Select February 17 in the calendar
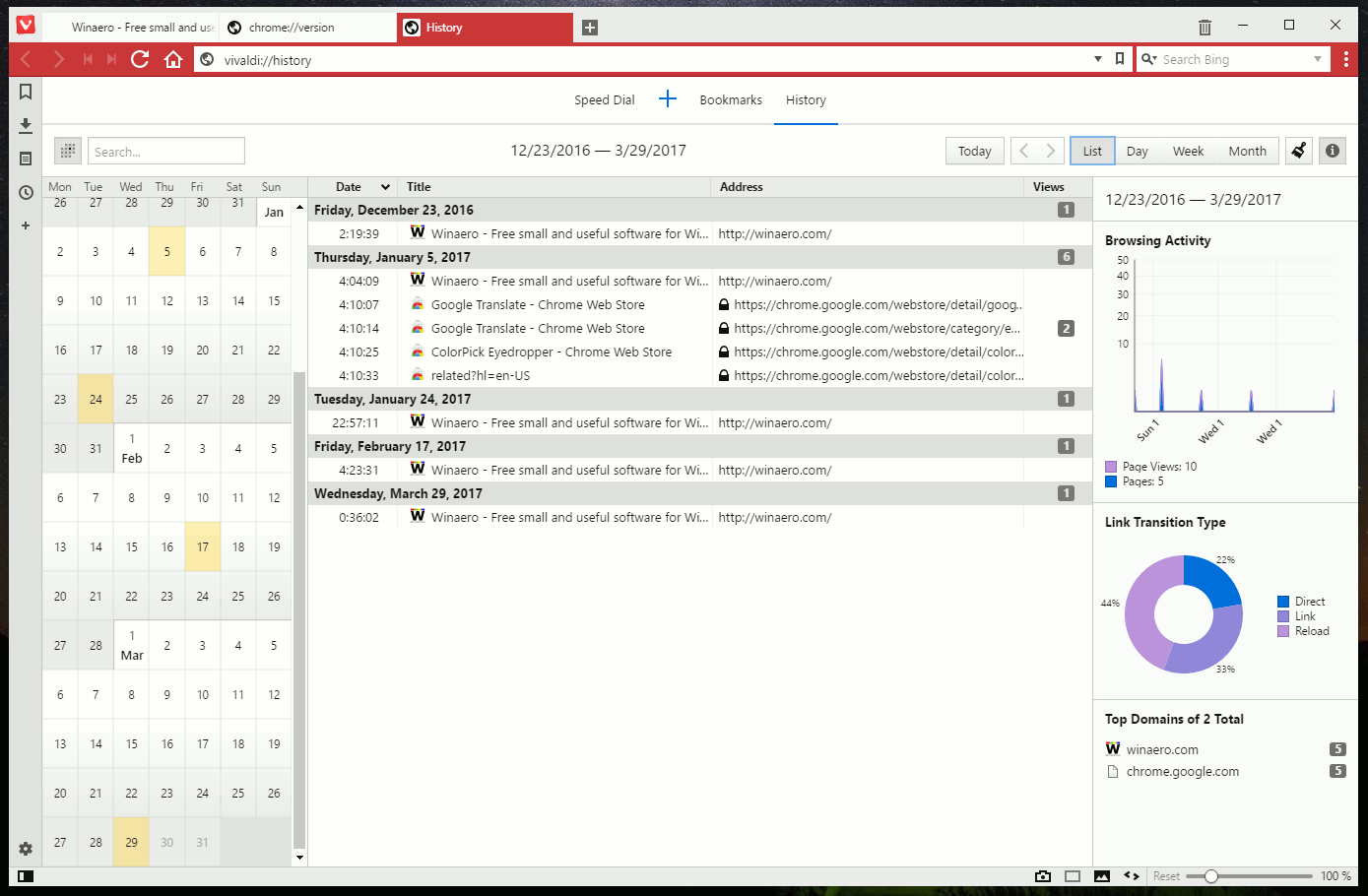The height and width of the screenshot is (896, 1368). coord(202,546)
